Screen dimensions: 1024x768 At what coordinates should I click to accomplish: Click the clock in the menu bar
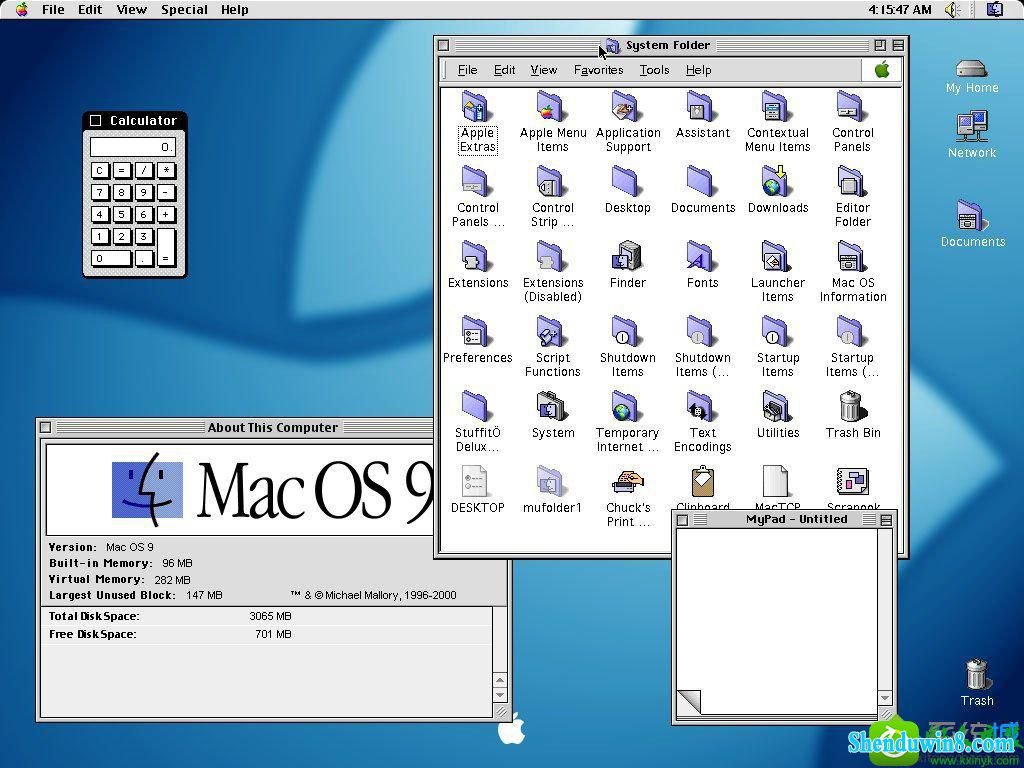[x=899, y=10]
